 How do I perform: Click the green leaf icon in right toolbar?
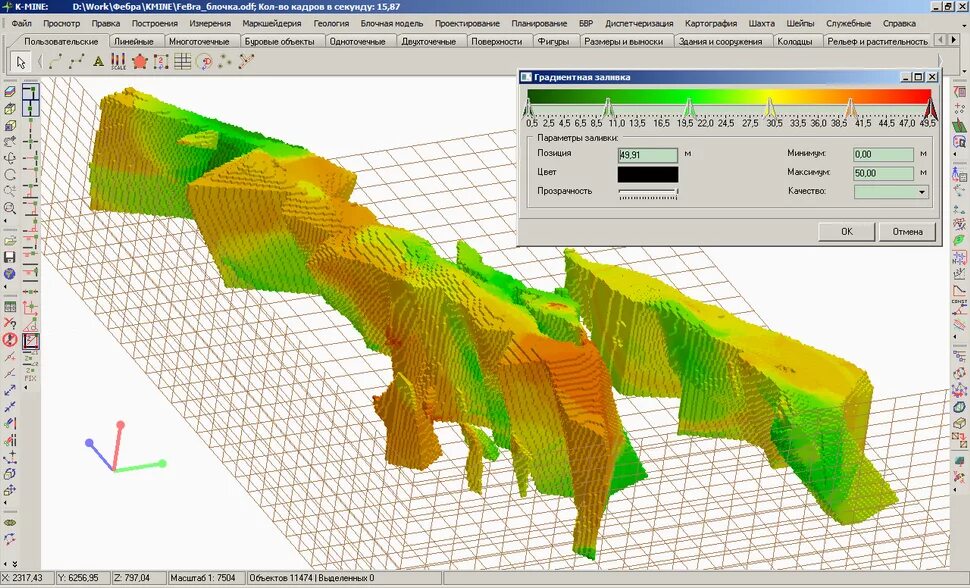(959, 240)
